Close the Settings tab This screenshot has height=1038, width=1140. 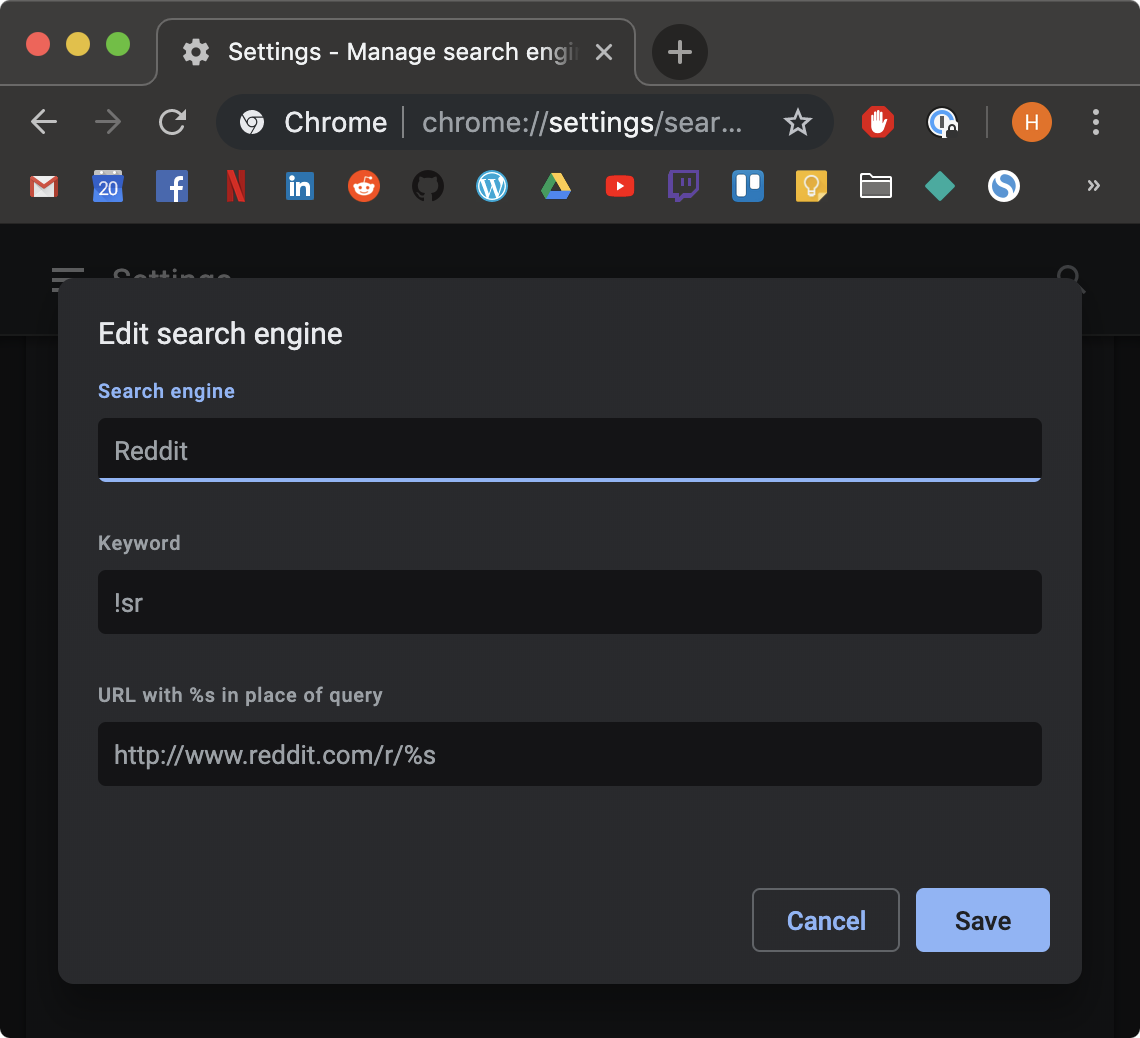(603, 52)
